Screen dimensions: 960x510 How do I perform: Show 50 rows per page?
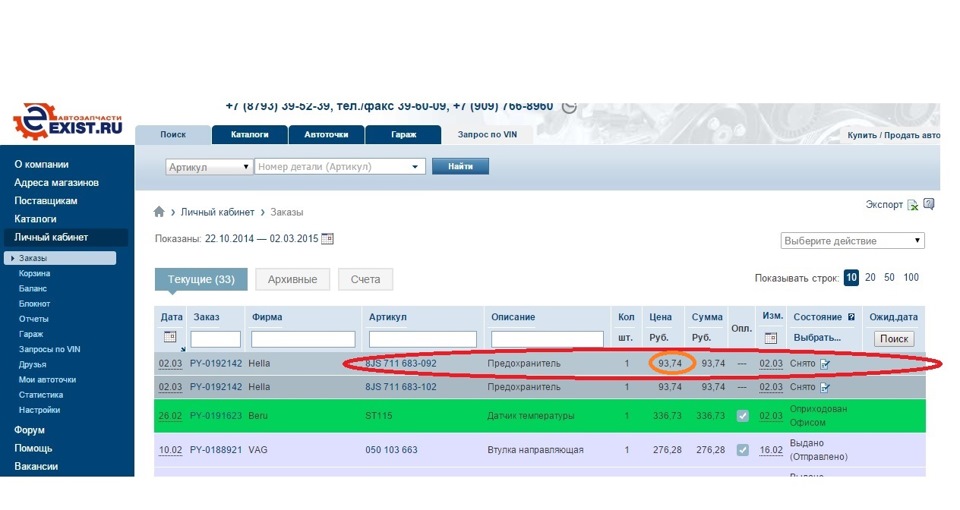tap(889, 277)
